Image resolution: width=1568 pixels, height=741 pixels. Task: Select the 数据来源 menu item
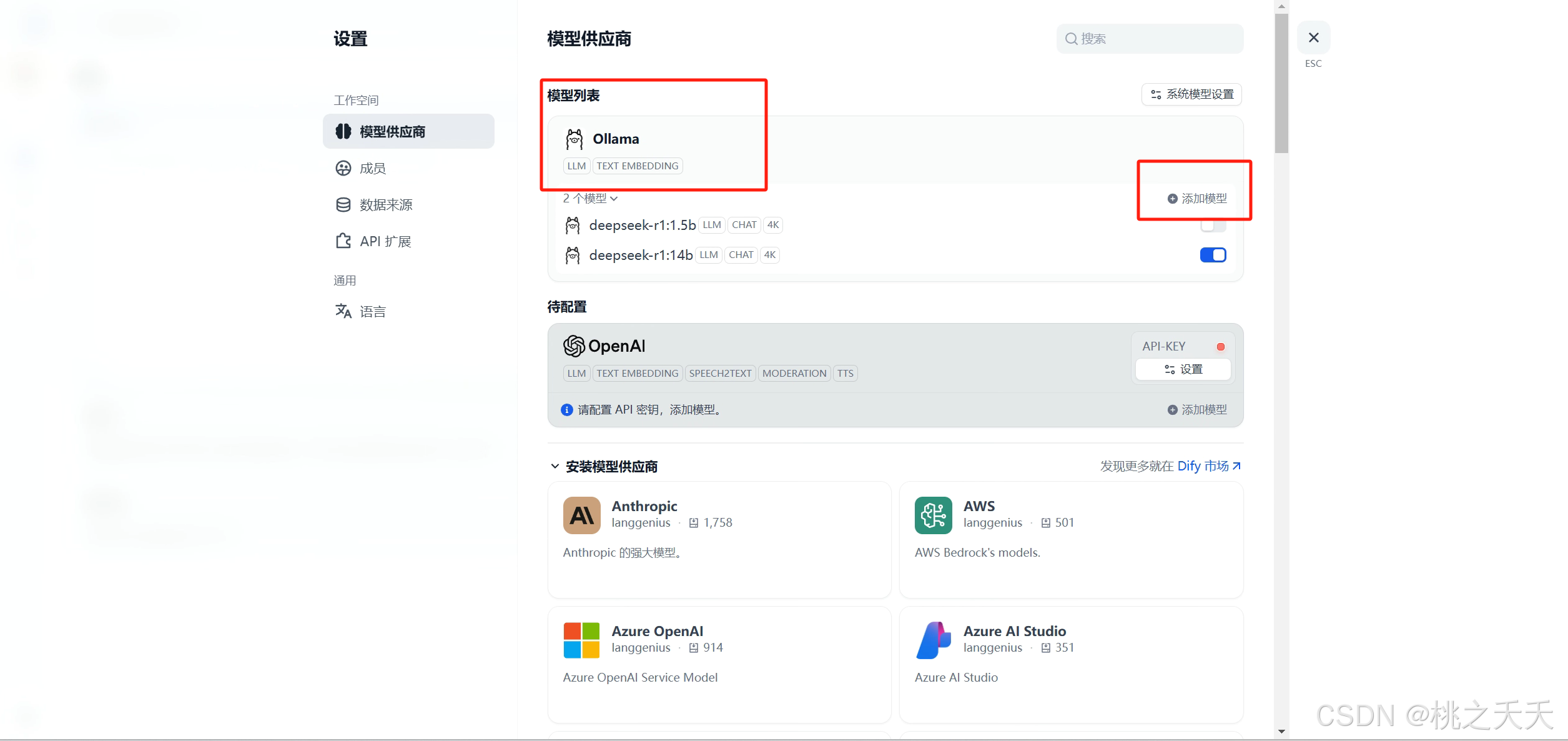click(x=385, y=205)
